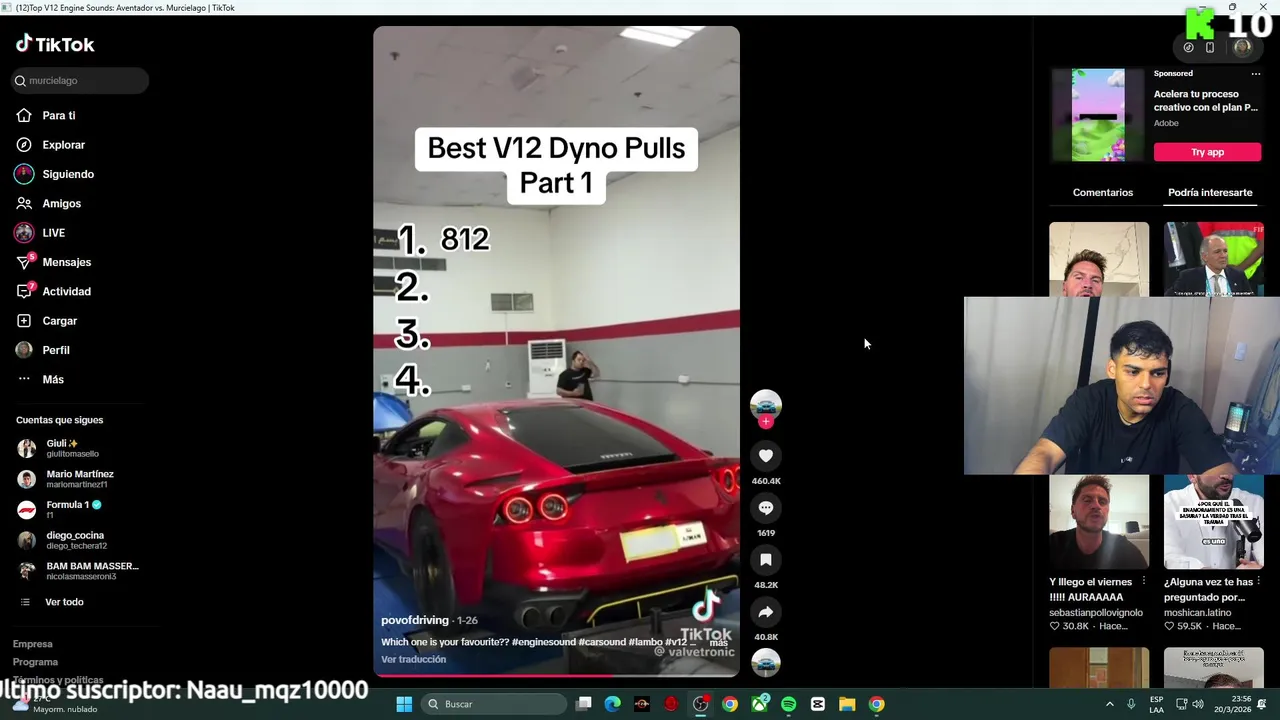Open the profile avatar in top bar
The height and width of the screenshot is (720, 1280).
tap(1242, 47)
